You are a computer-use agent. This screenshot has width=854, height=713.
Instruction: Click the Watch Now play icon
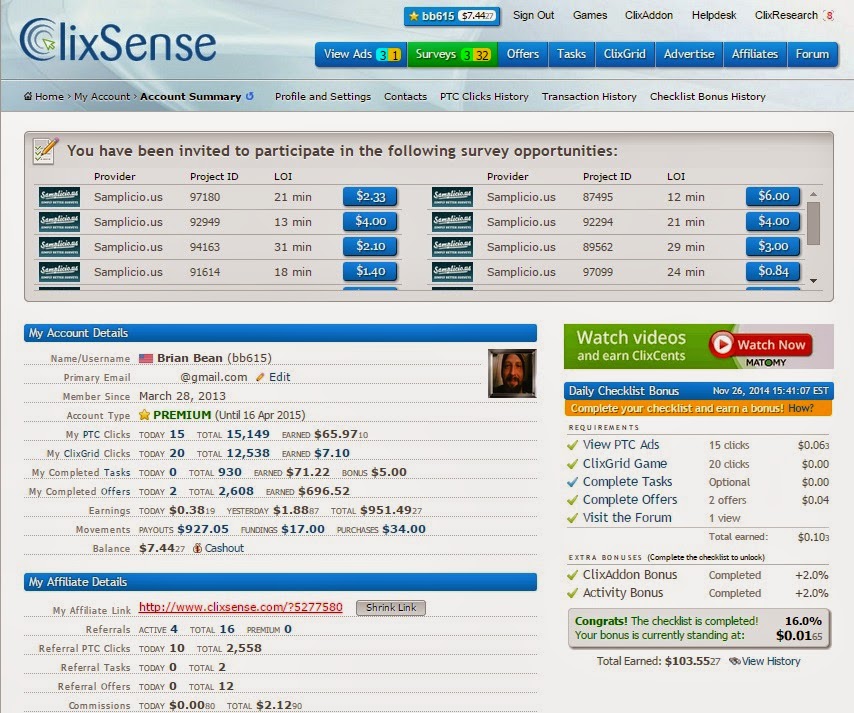722,344
